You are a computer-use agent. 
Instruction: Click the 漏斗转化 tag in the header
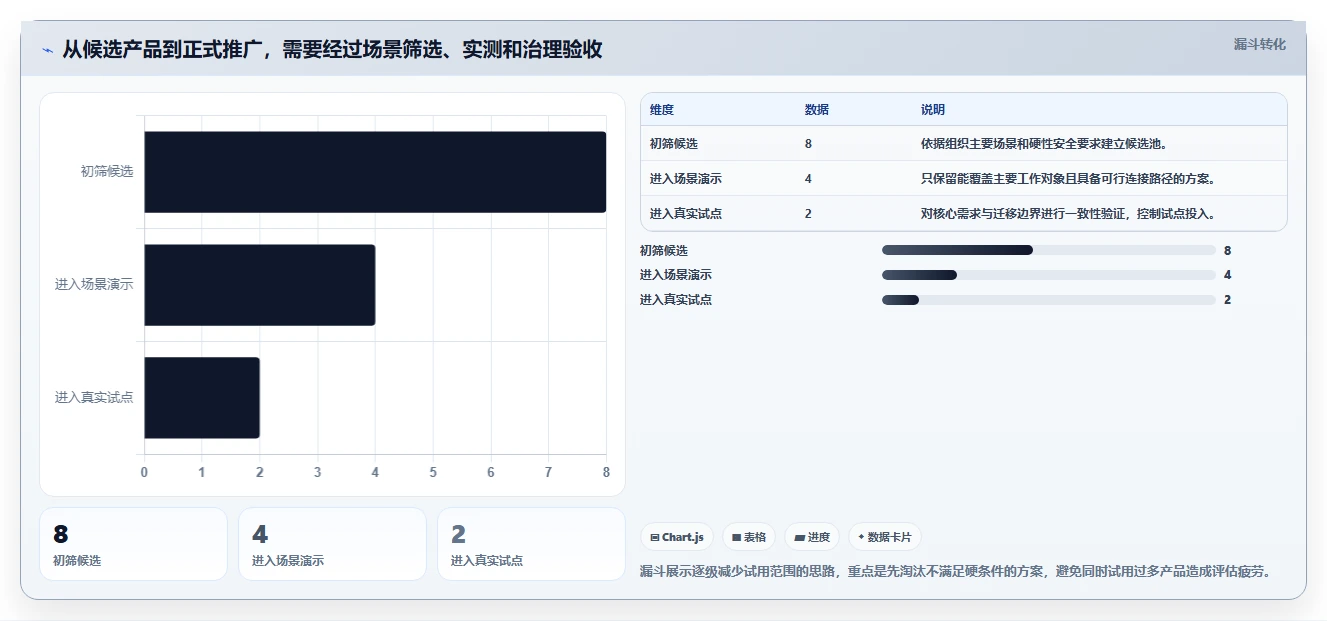pos(1259,44)
